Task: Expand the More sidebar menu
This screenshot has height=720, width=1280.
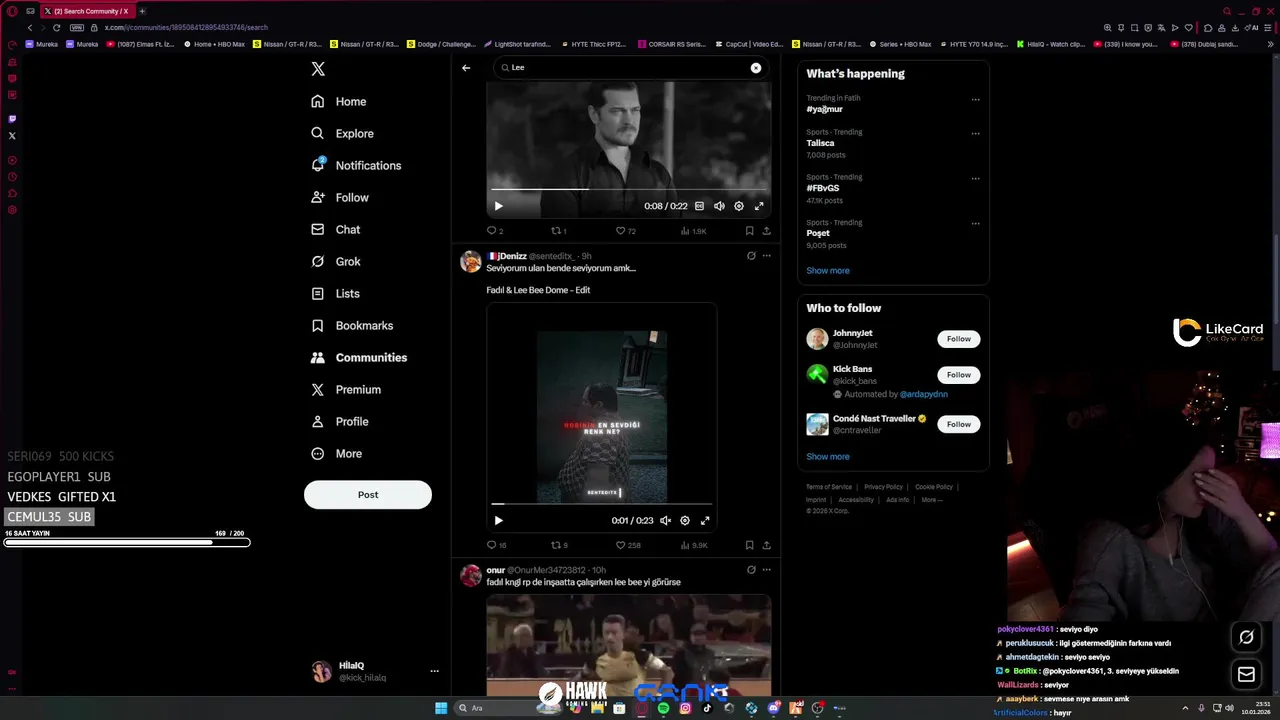Action: tap(336, 453)
